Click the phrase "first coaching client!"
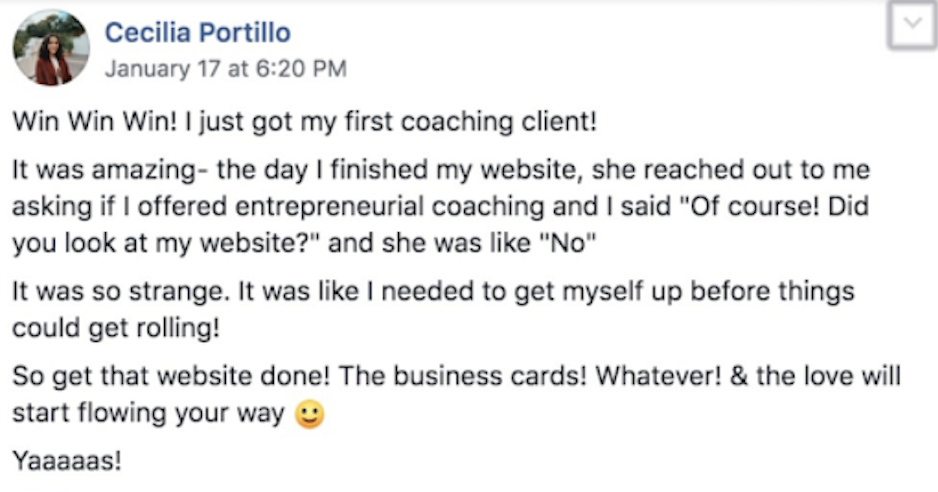The image size is (938, 492). [x=476, y=124]
